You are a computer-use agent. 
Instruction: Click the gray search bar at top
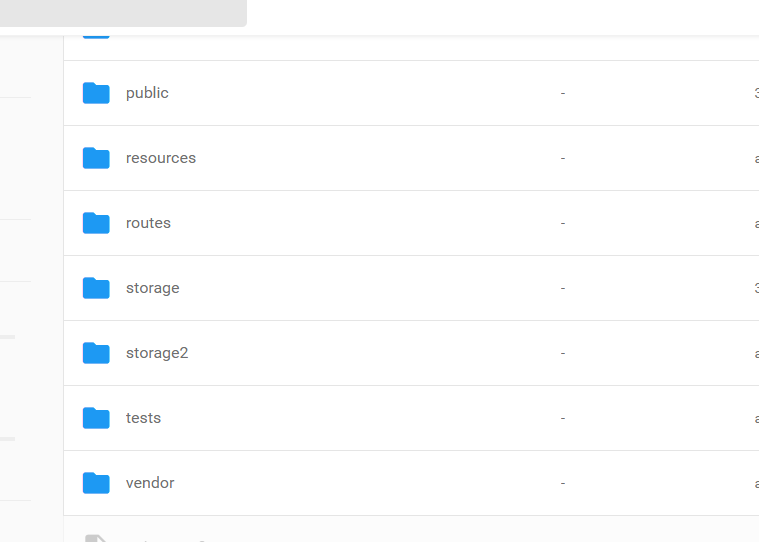(x=123, y=13)
